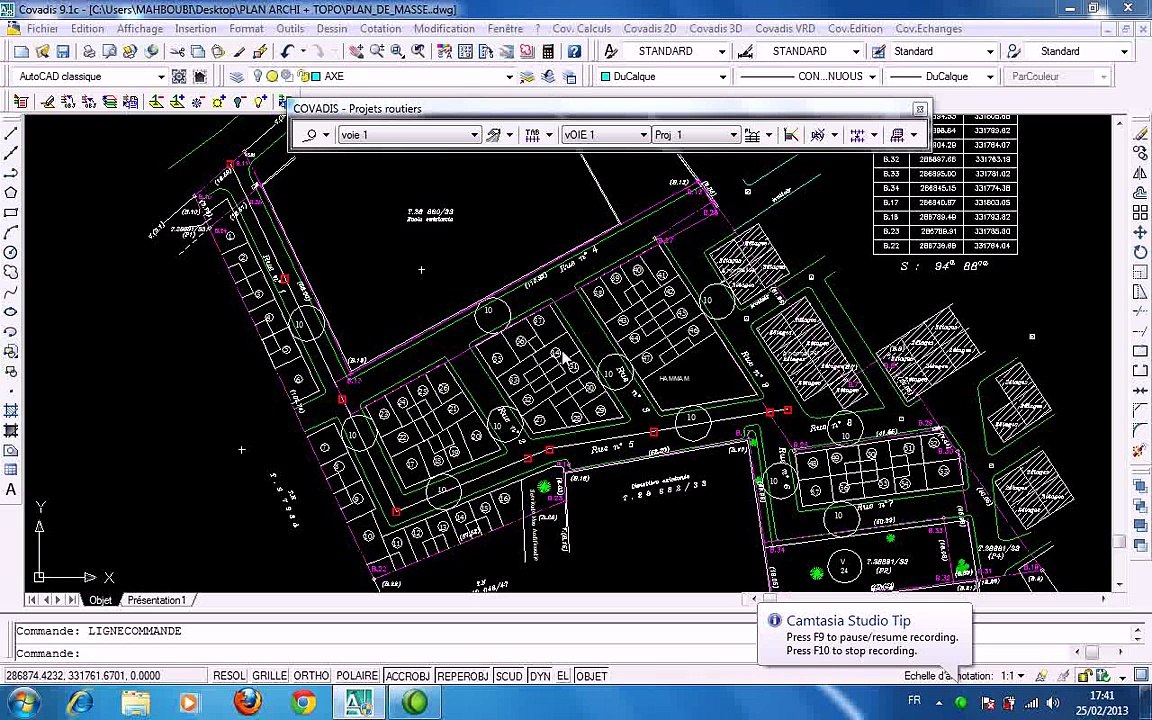Activate the Pan hand tool
The width and height of the screenshot is (1152, 720).
tap(356, 51)
